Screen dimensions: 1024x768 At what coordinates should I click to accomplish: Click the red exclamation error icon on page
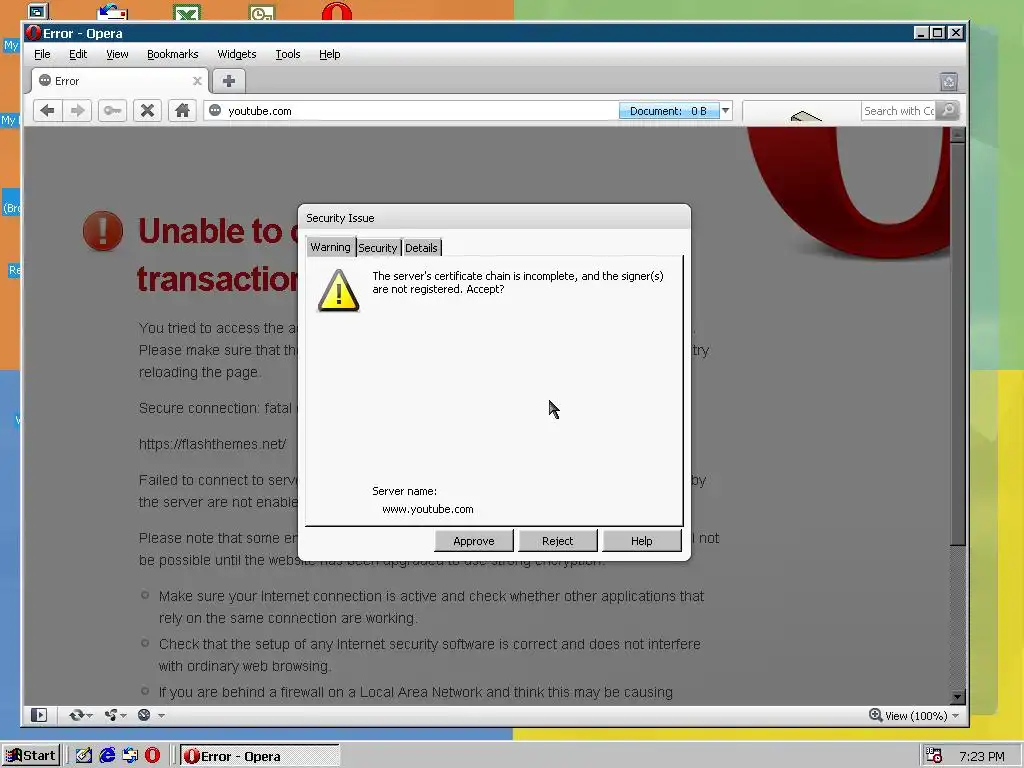coord(103,231)
